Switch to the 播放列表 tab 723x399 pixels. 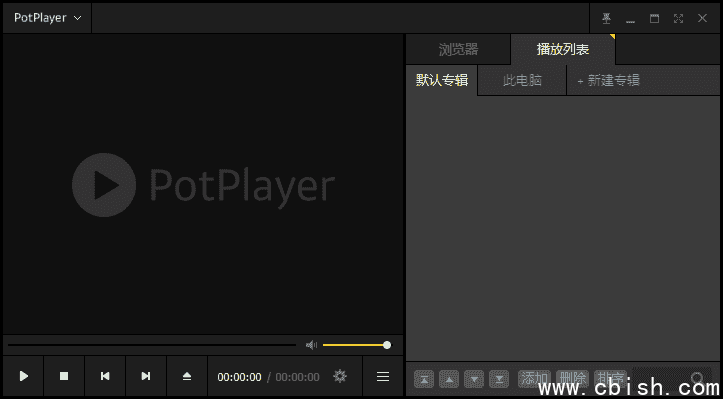563,49
